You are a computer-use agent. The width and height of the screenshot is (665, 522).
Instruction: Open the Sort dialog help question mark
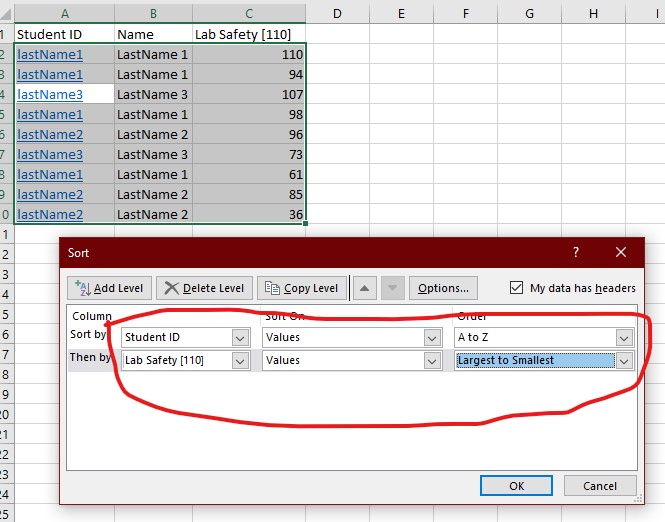click(575, 253)
